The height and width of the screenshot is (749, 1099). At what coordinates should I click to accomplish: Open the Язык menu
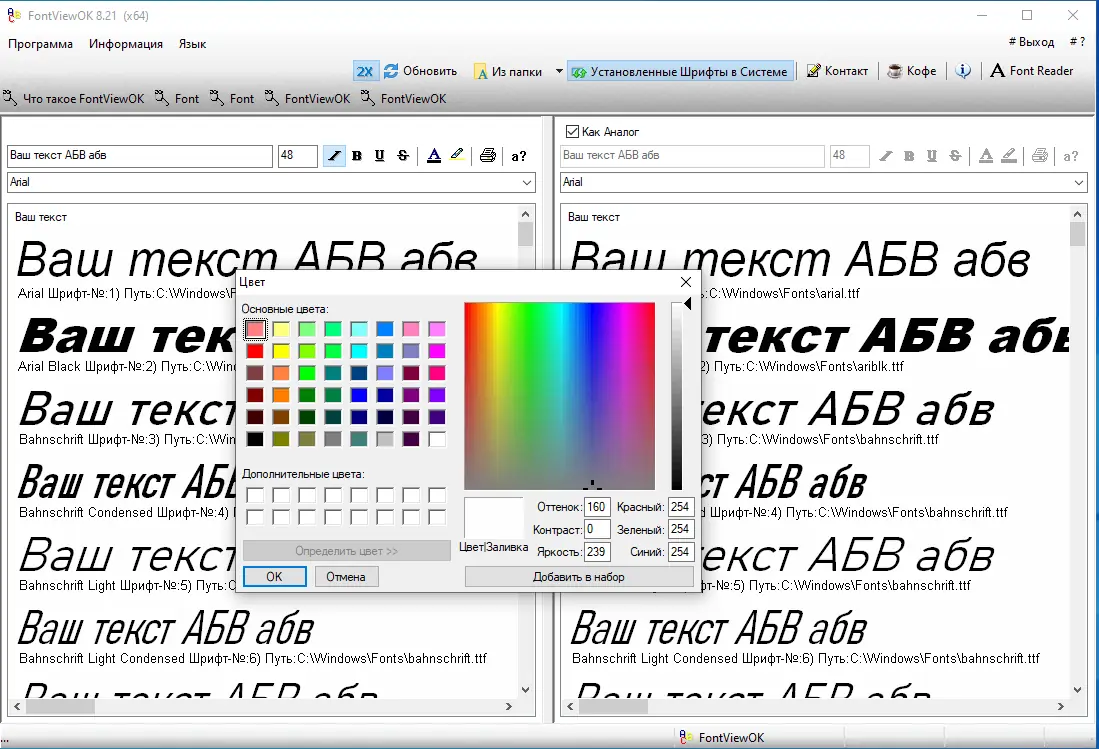[192, 43]
